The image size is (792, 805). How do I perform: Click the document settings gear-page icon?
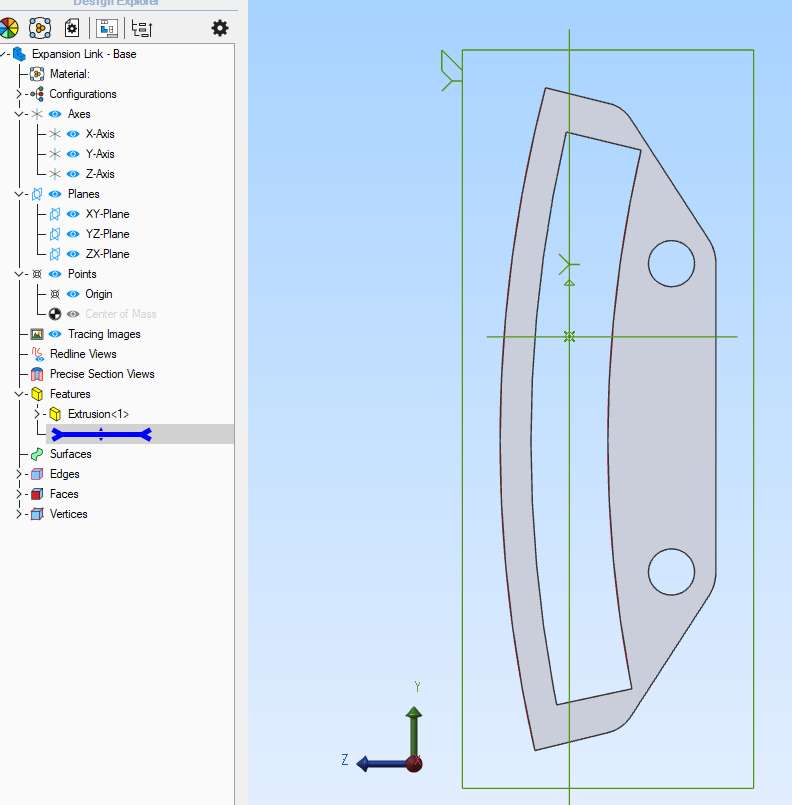click(72, 28)
